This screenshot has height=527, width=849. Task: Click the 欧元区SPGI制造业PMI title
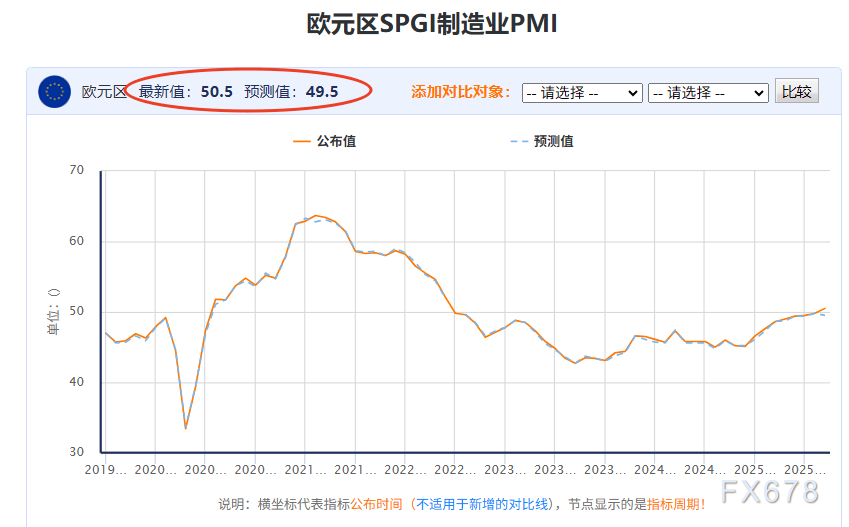click(432, 24)
